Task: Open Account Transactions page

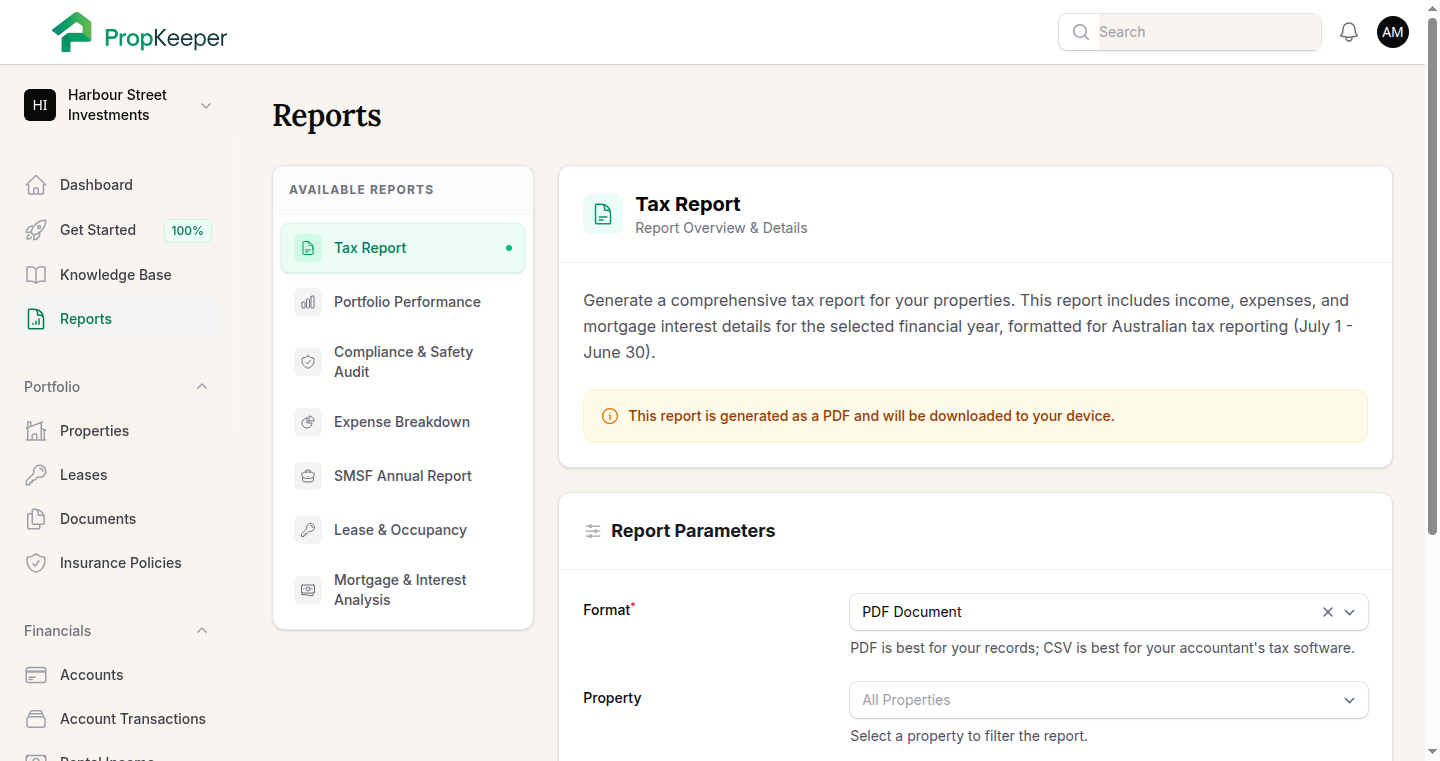Action: (118, 719)
